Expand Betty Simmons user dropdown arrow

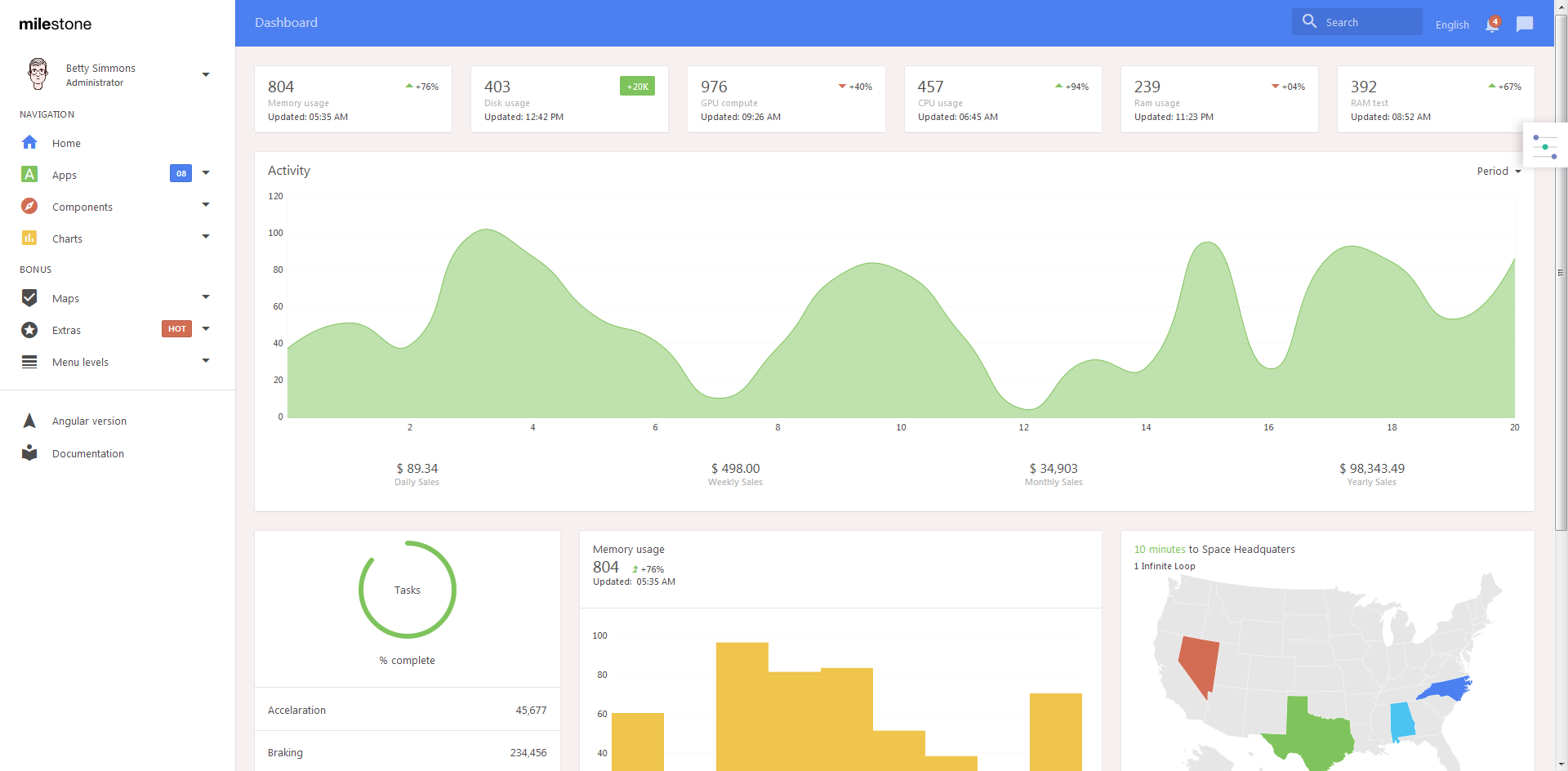coord(206,74)
